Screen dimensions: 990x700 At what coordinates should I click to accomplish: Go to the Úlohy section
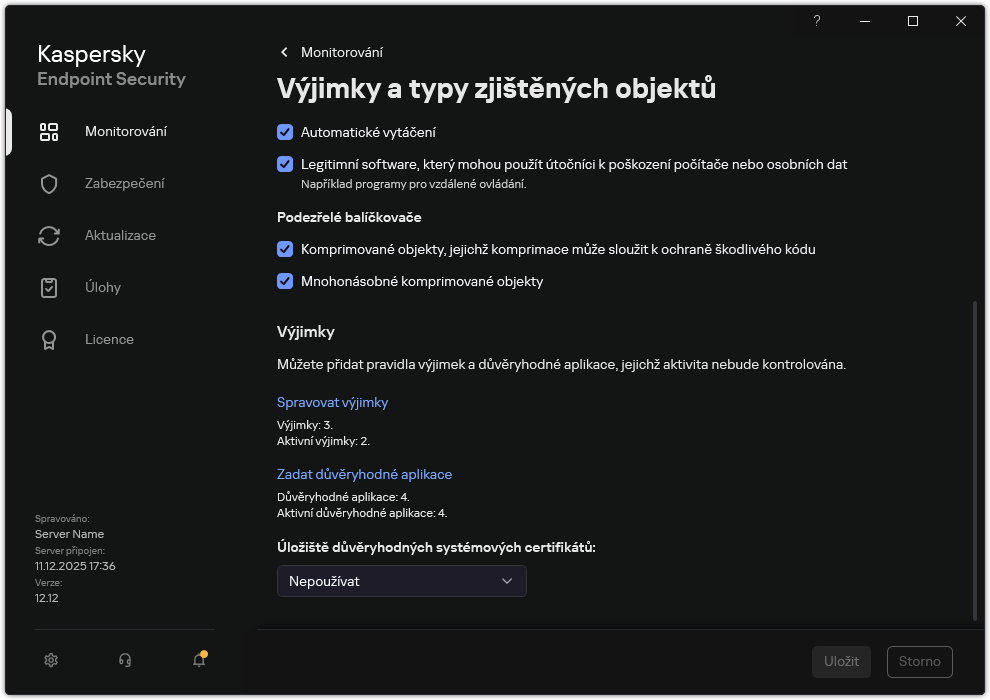[x=105, y=287]
